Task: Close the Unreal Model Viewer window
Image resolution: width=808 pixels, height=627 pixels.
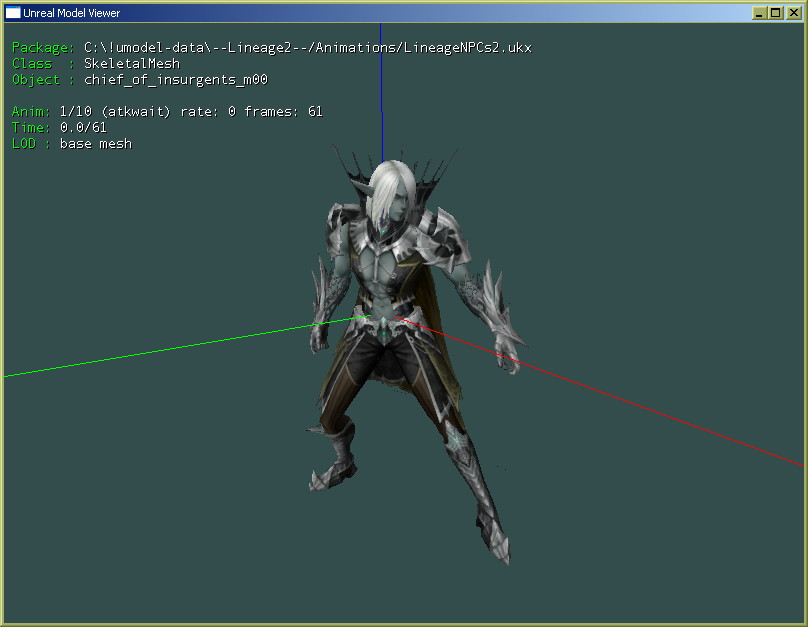Action: [794, 13]
